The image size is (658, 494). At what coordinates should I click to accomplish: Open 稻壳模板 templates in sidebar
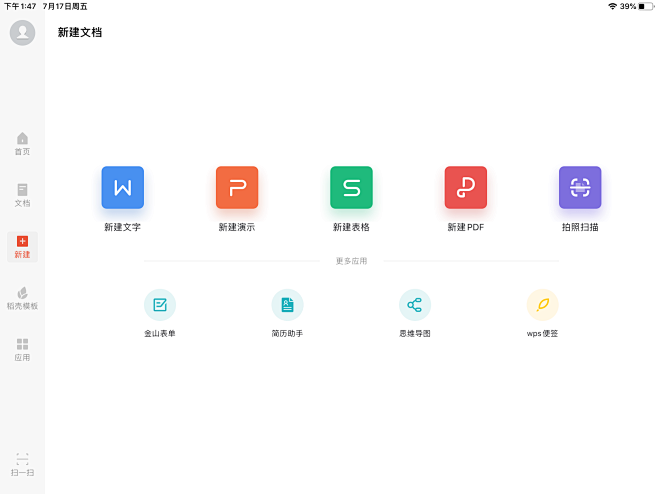[x=22, y=298]
